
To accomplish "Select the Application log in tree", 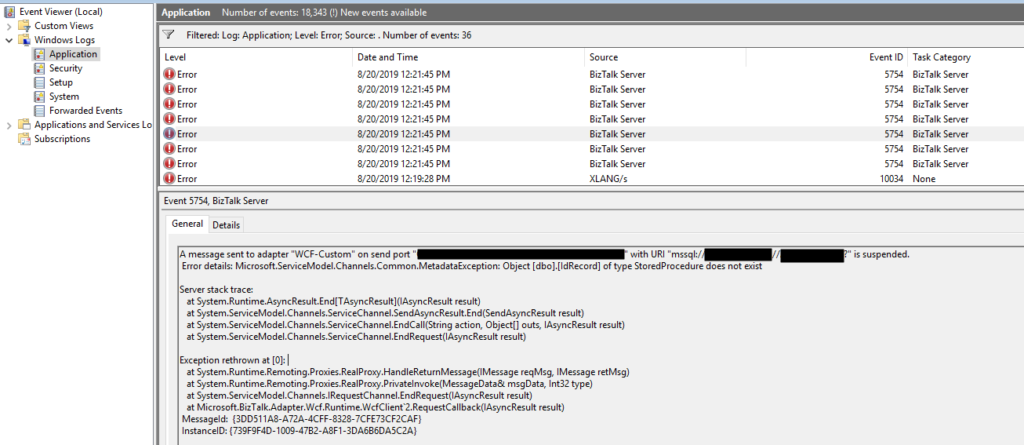I will (72, 54).
